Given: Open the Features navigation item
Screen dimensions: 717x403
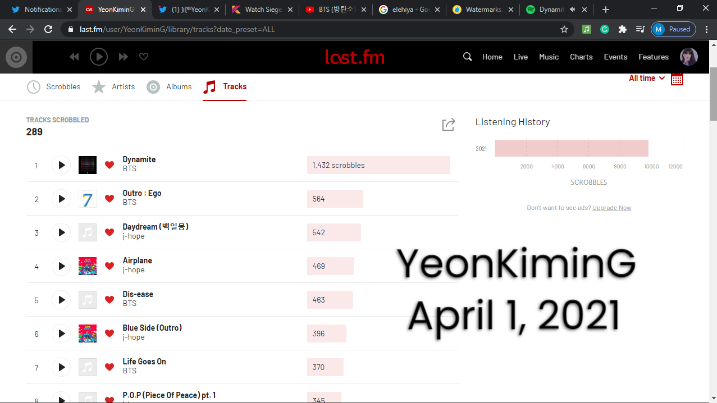Looking at the screenshot, I should (x=653, y=57).
